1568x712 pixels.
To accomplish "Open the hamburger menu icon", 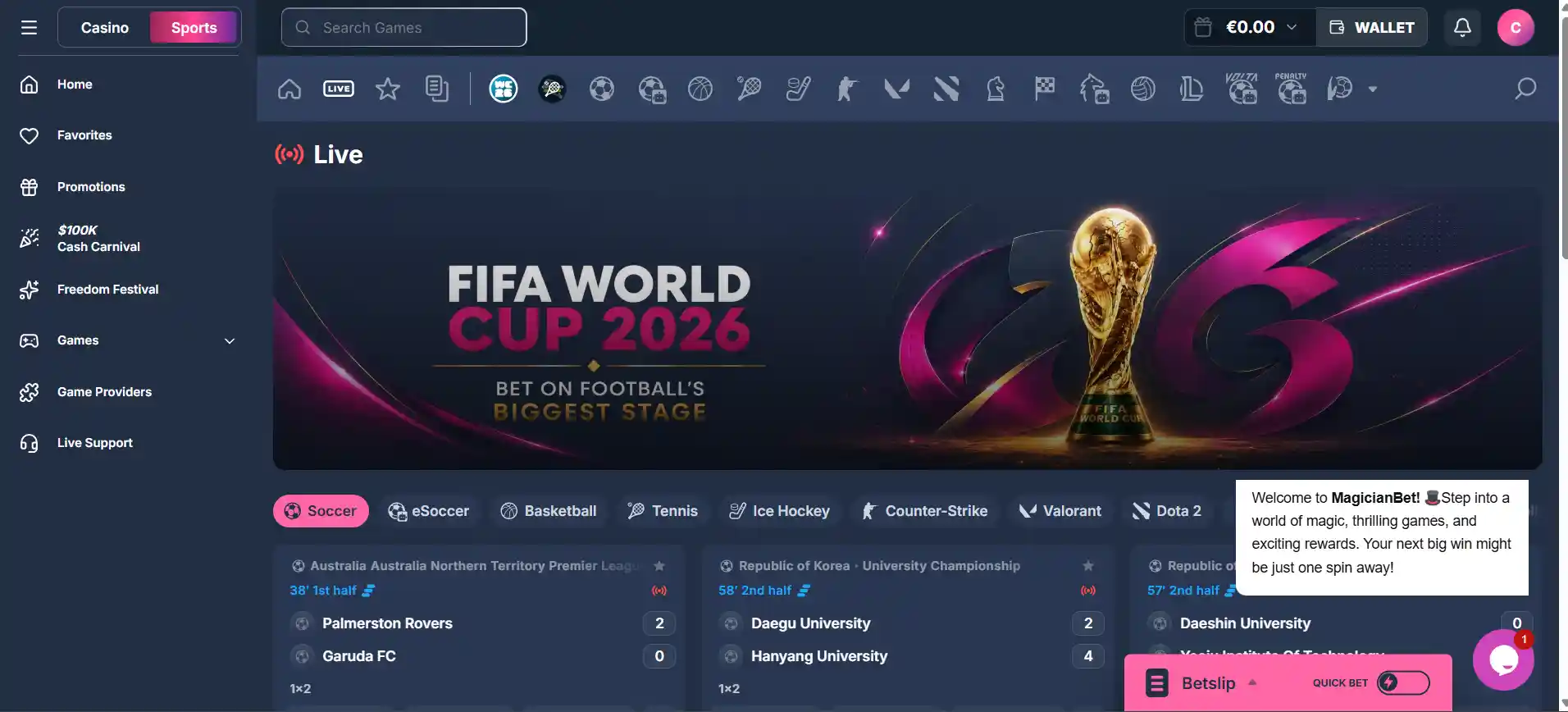I will (29, 28).
